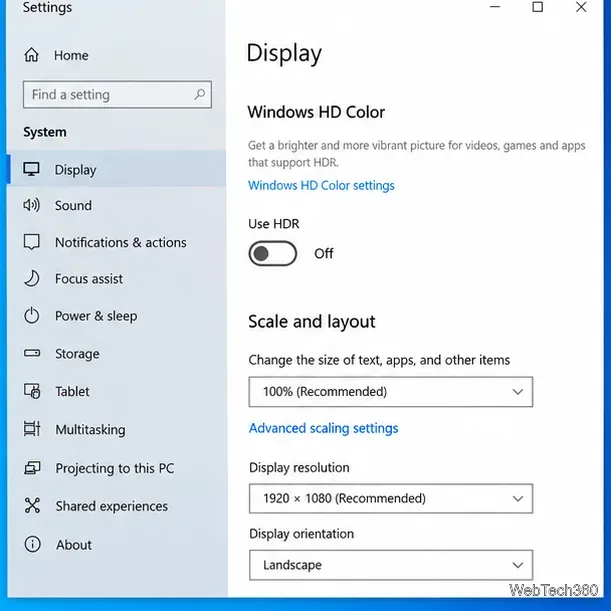Click the Tablet device icon
The width and height of the screenshot is (611, 611).
[32, 391]
